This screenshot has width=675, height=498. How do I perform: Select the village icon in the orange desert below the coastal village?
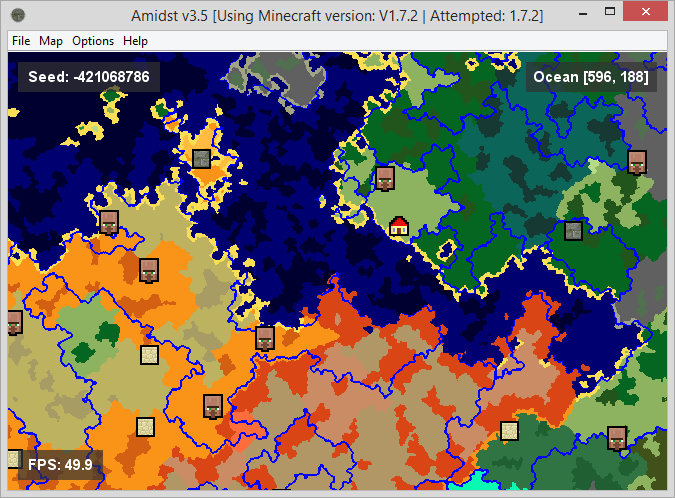point(149,270)
